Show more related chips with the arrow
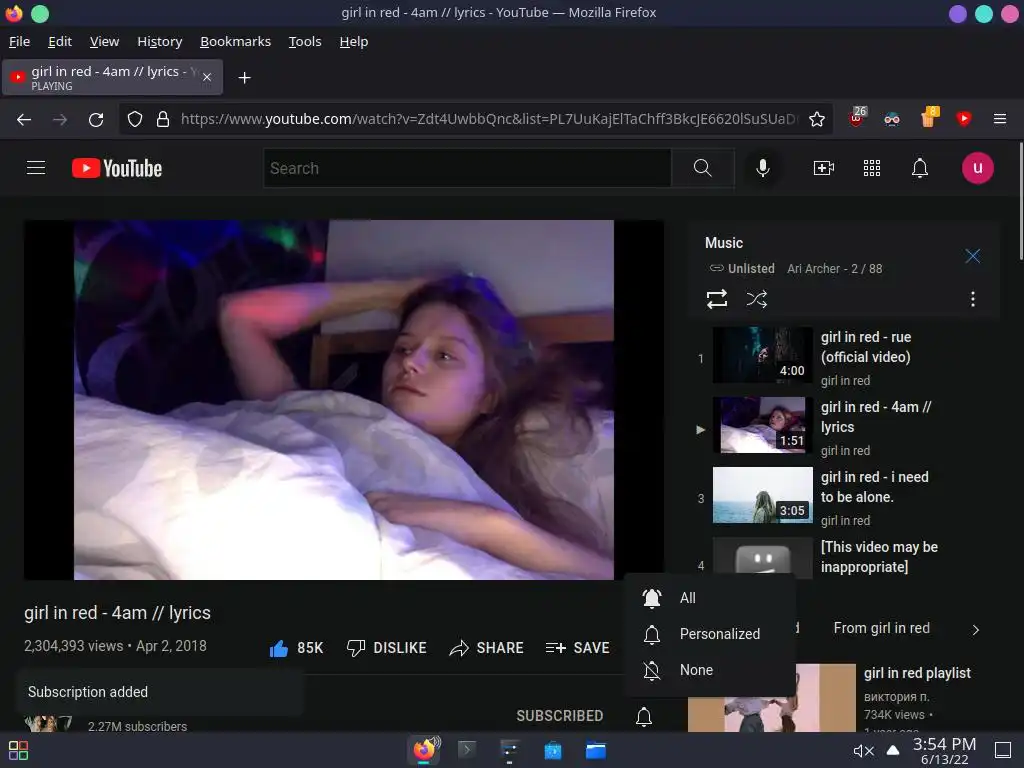Viewport: 1024px width, 768px height. click(x=975, y=630)
